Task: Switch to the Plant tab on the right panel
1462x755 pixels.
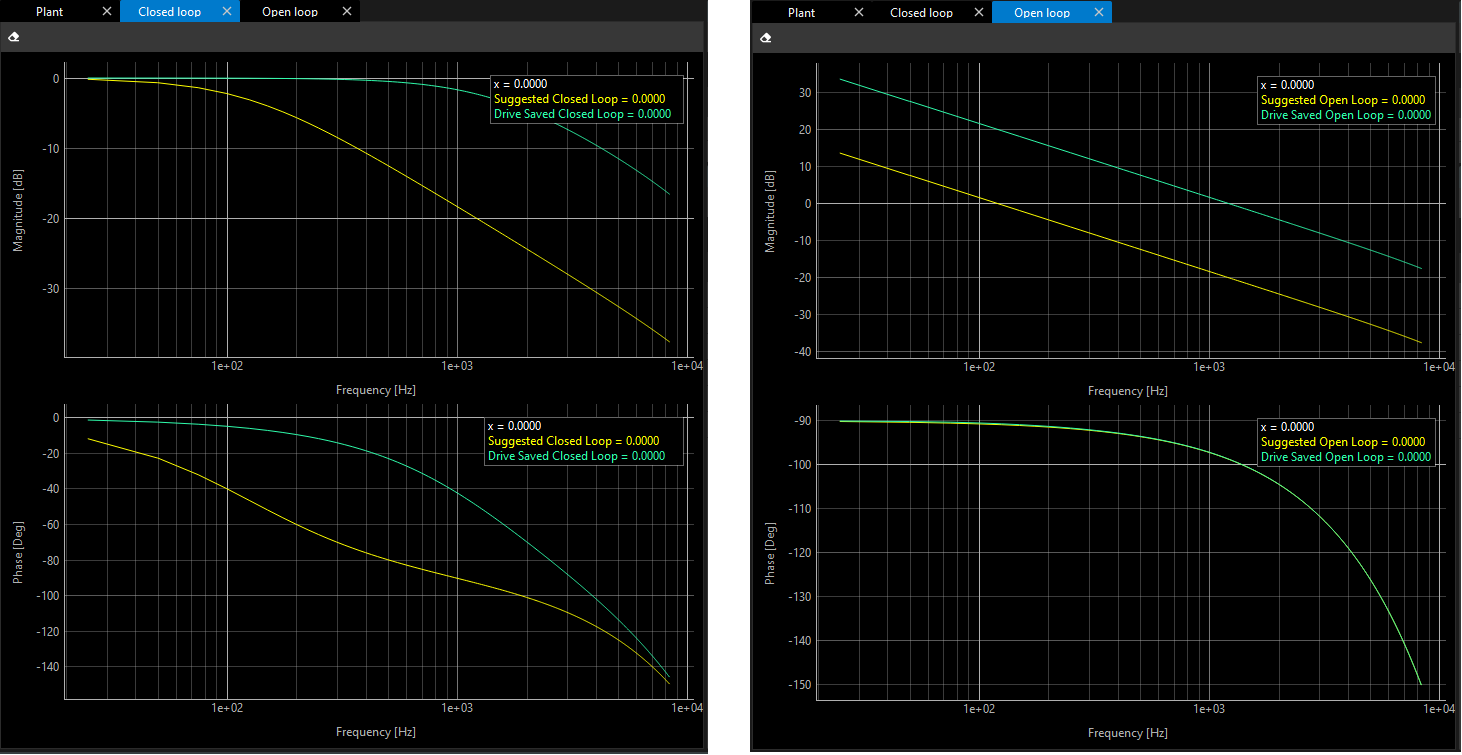Action: point(801,12)
